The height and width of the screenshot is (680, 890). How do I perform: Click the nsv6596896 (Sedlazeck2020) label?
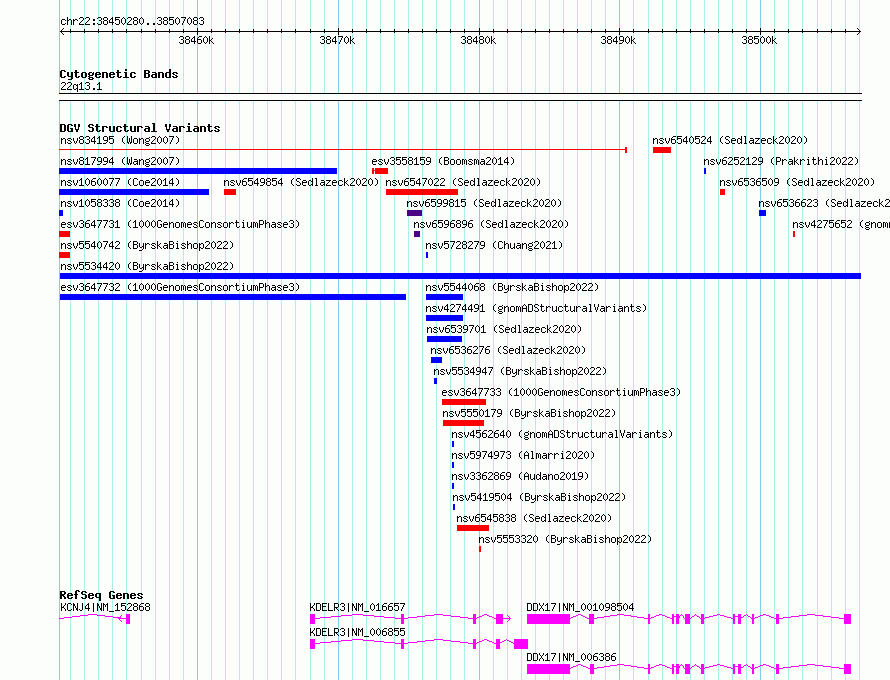491,224
